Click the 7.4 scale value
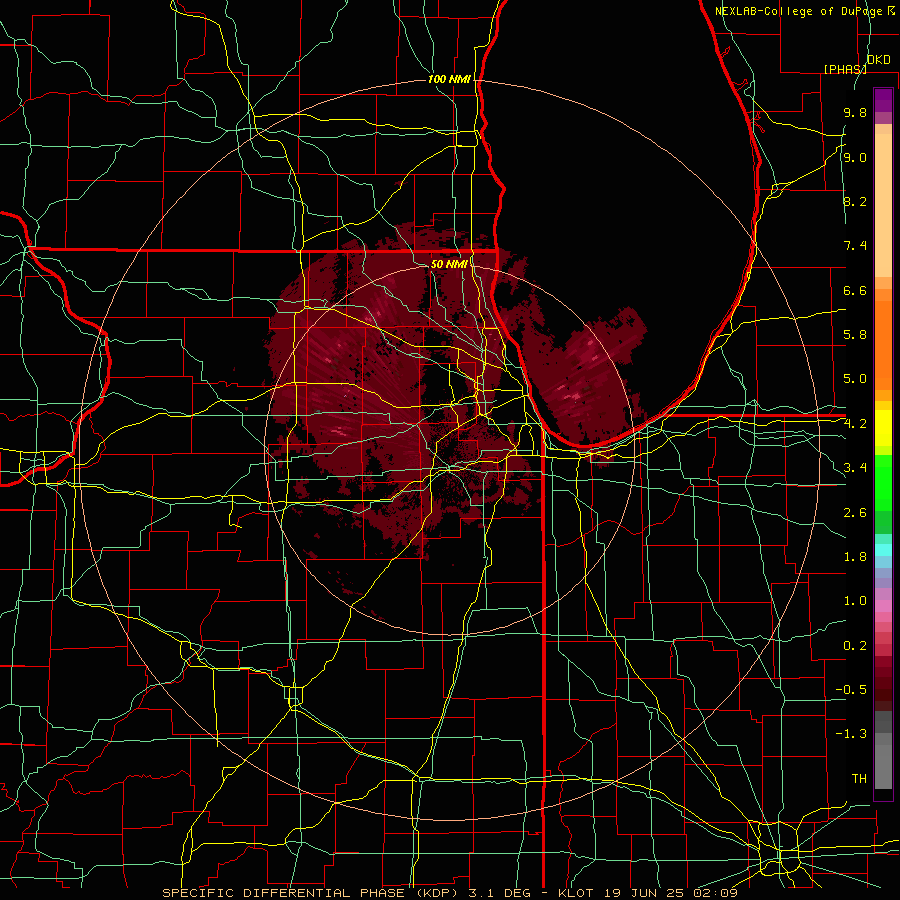This screenshot has width=900, height=900. pos(855,246)
